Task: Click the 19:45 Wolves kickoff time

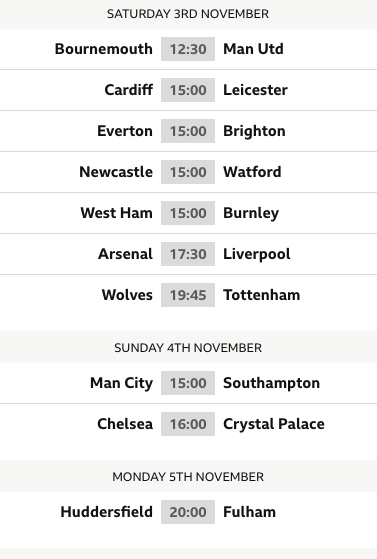Action: pyautogui.click(x=188, y=295)
